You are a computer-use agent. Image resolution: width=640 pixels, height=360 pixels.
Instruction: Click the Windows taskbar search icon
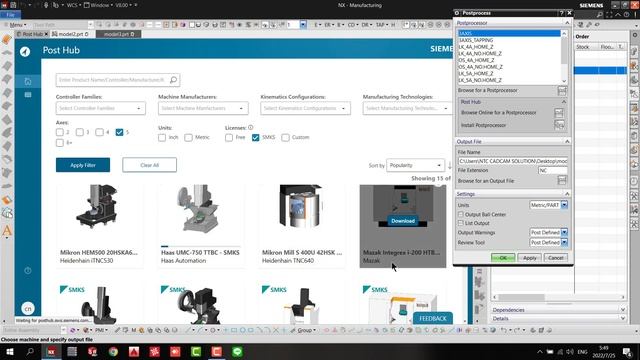click(30, 351)
